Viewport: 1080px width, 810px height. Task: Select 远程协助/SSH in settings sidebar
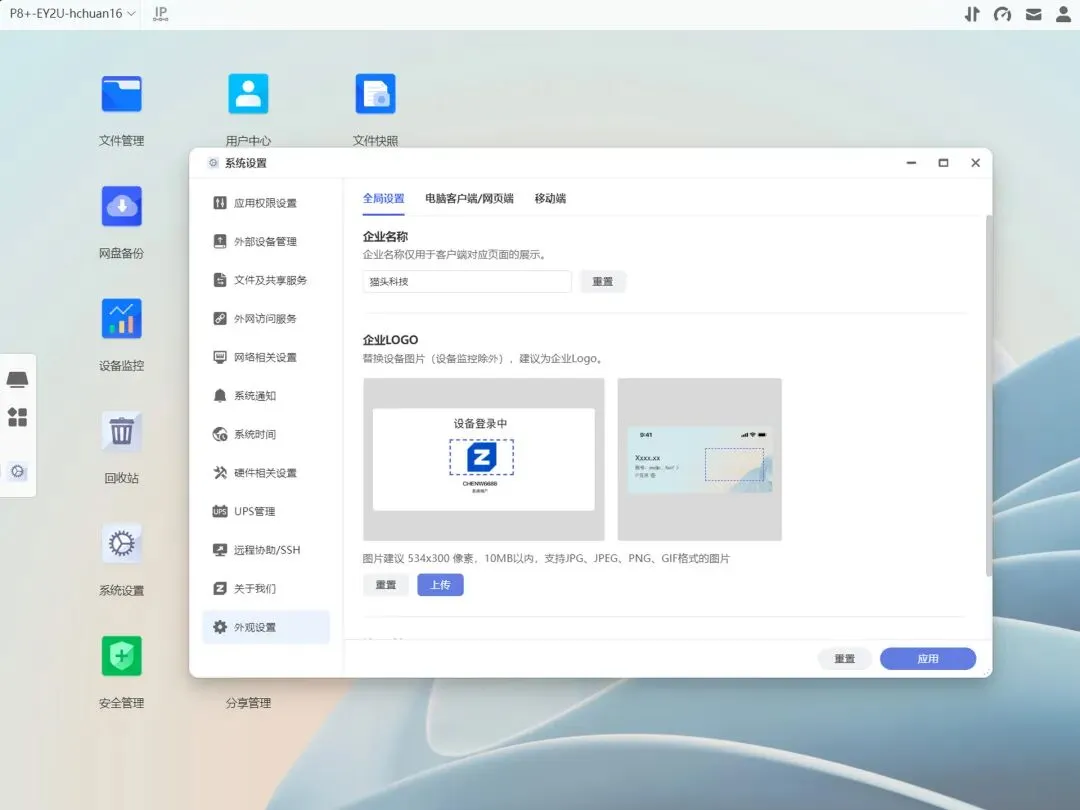(x=266, y=550)
